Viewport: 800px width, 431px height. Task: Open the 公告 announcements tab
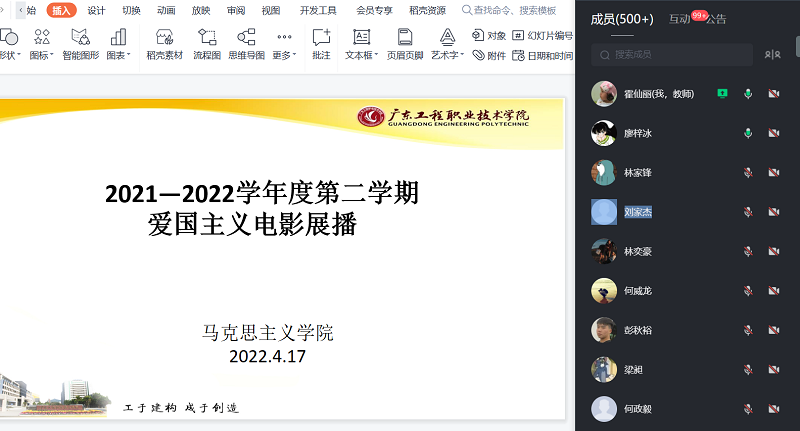pyautogui.click(x=716, y=19)
